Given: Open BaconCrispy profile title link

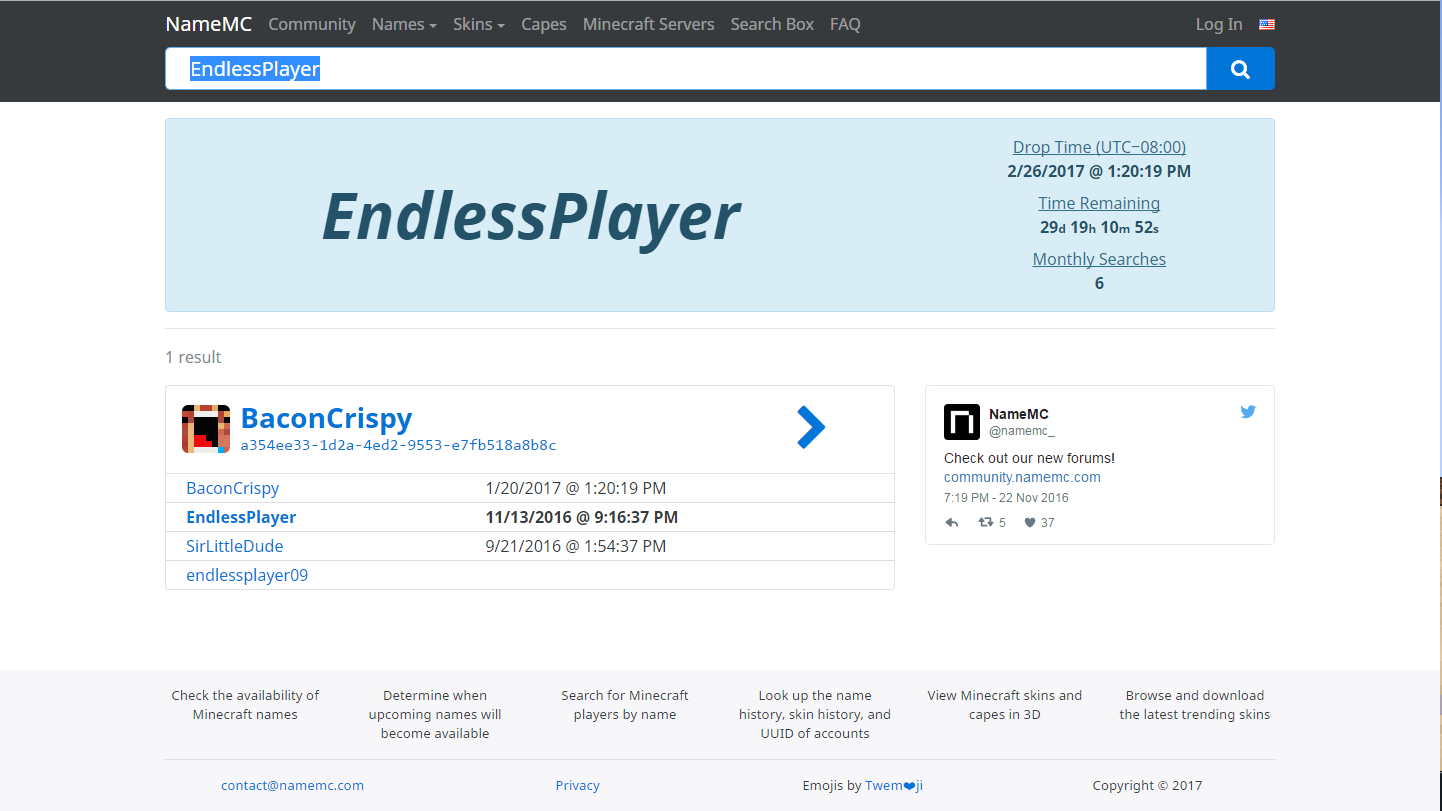Looking at the screenshot, I should (326, 418).
